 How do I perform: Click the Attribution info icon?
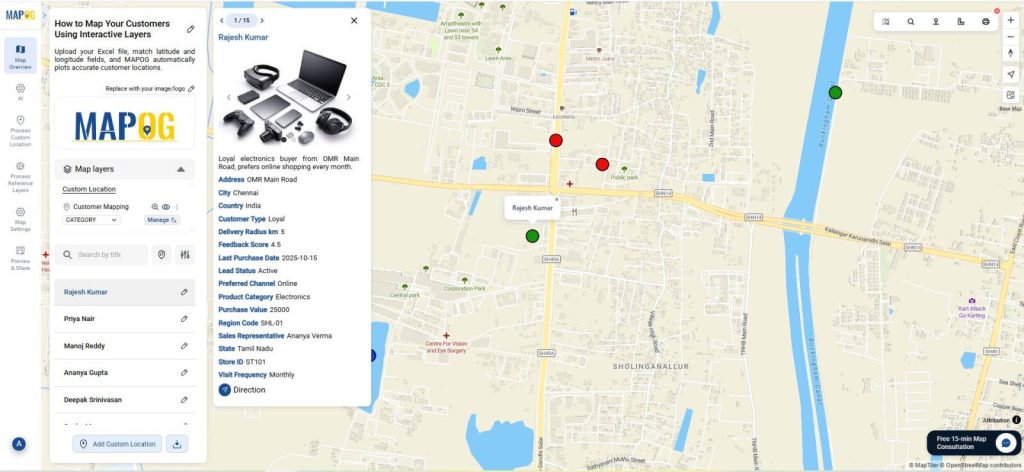coord(1016,420)
